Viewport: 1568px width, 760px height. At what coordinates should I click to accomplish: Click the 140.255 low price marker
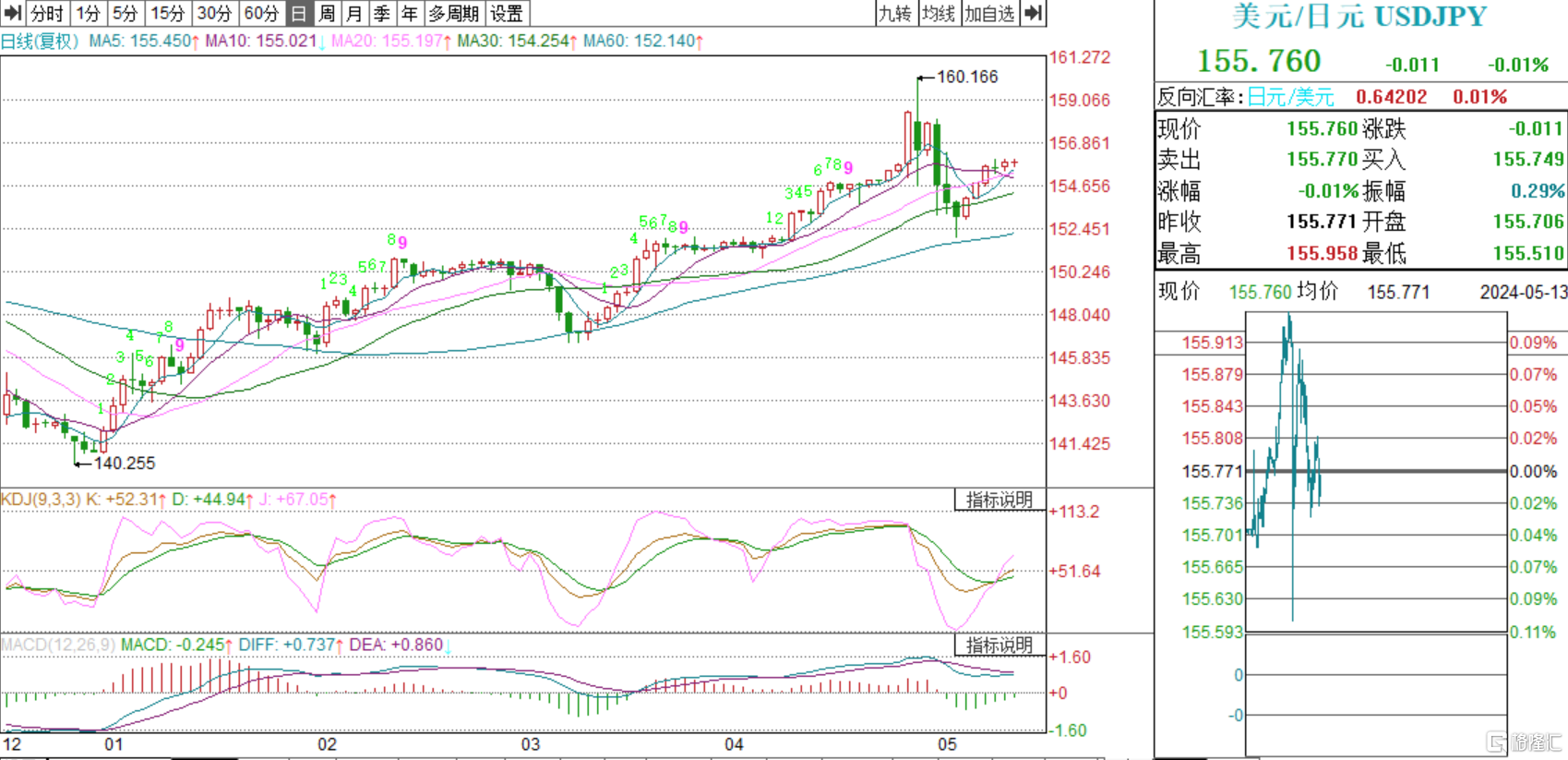pos(125,464)
